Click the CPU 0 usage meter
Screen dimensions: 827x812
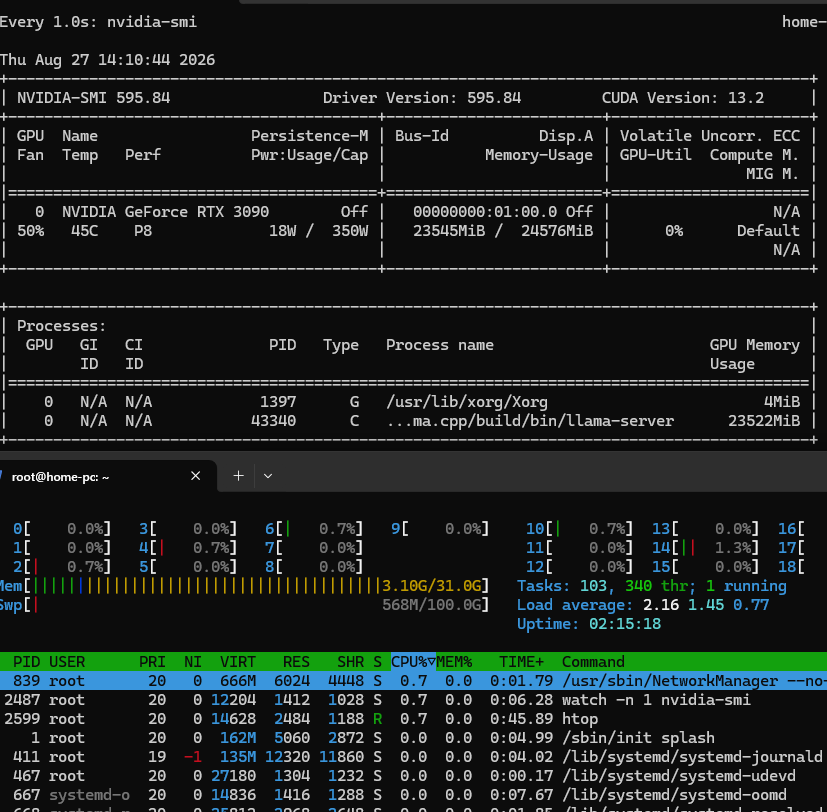[62, 528]
